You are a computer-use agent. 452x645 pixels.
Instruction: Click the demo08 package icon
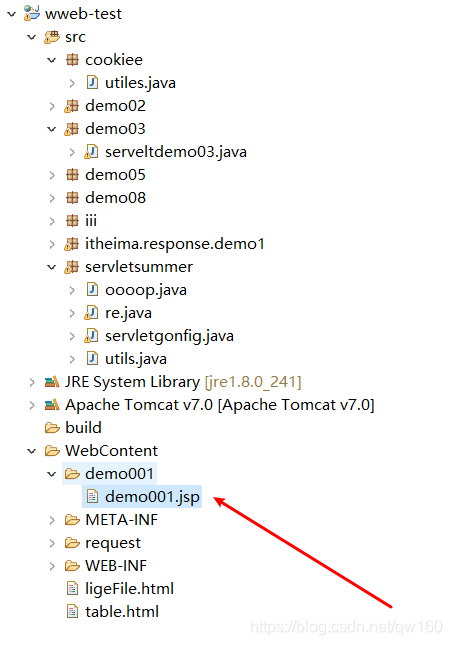pyautogui.click(x=72, y=198)
